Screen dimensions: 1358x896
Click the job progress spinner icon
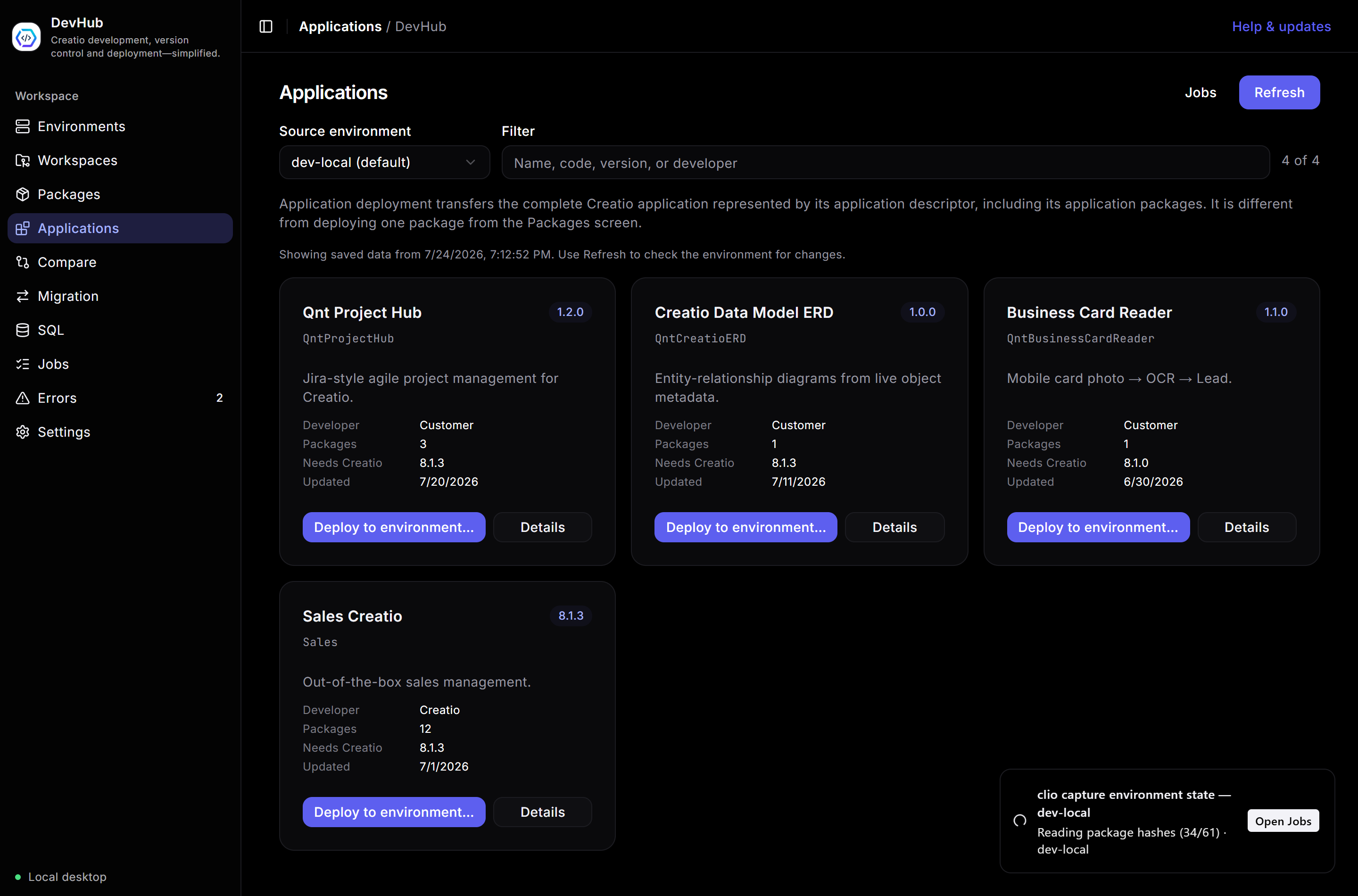click(x=1020, y=821)
